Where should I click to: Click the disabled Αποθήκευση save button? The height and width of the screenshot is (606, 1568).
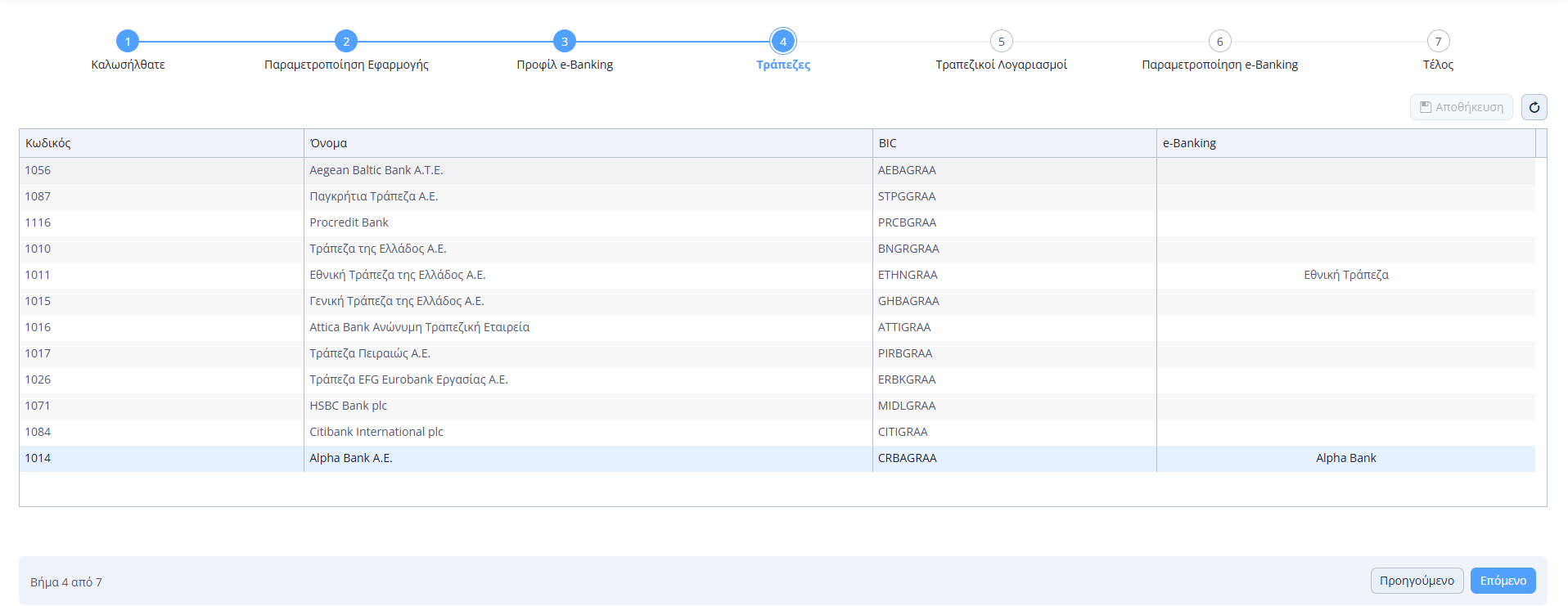[x=1461, y=107]
